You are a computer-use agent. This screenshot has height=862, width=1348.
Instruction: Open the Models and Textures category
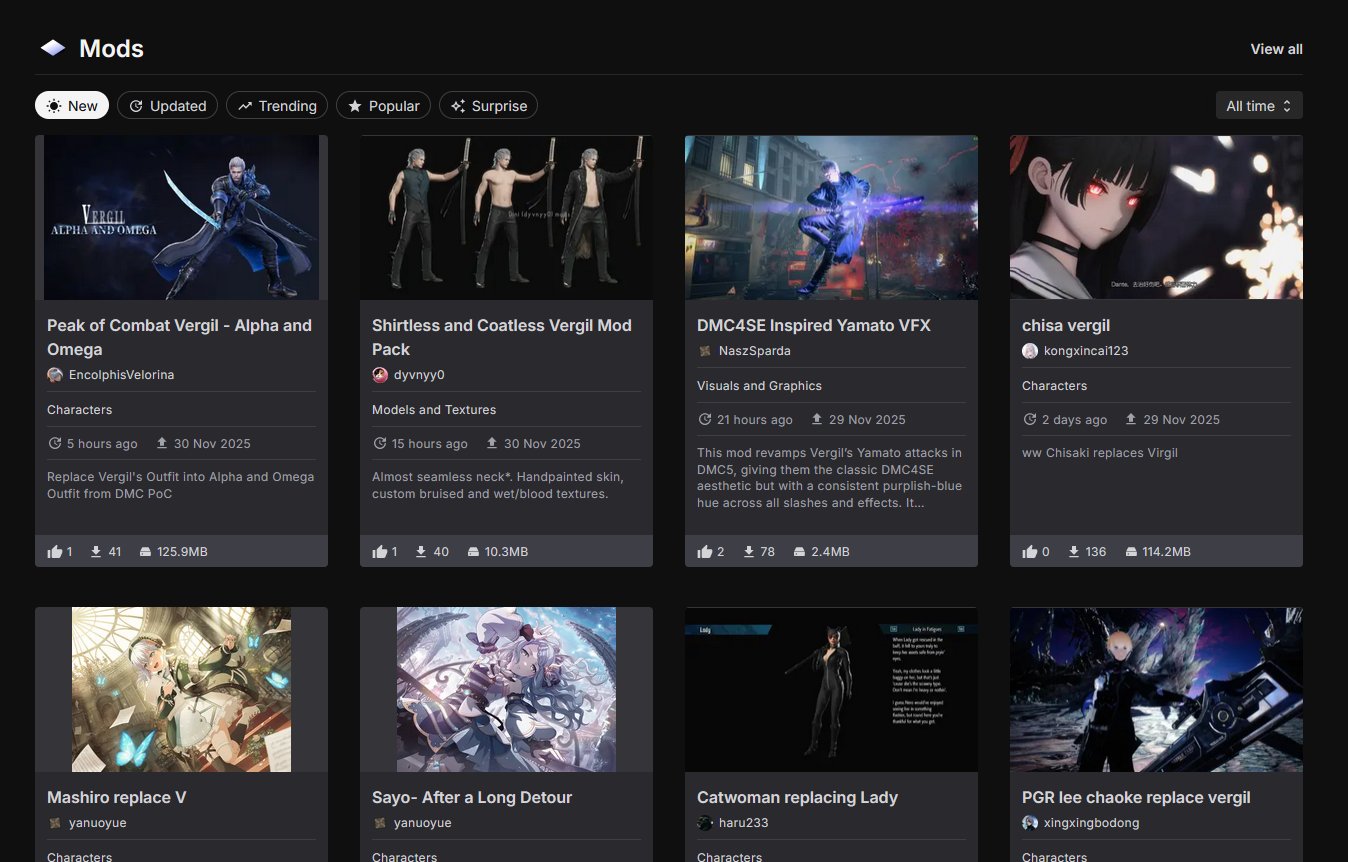434,410
